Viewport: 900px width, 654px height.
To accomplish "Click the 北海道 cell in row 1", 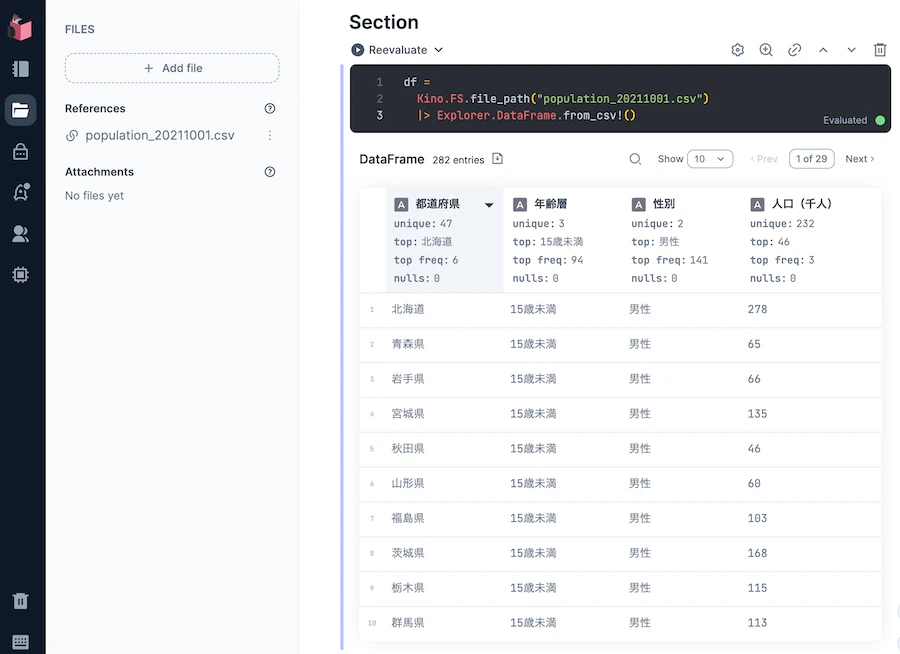I will tap(408, 309).
